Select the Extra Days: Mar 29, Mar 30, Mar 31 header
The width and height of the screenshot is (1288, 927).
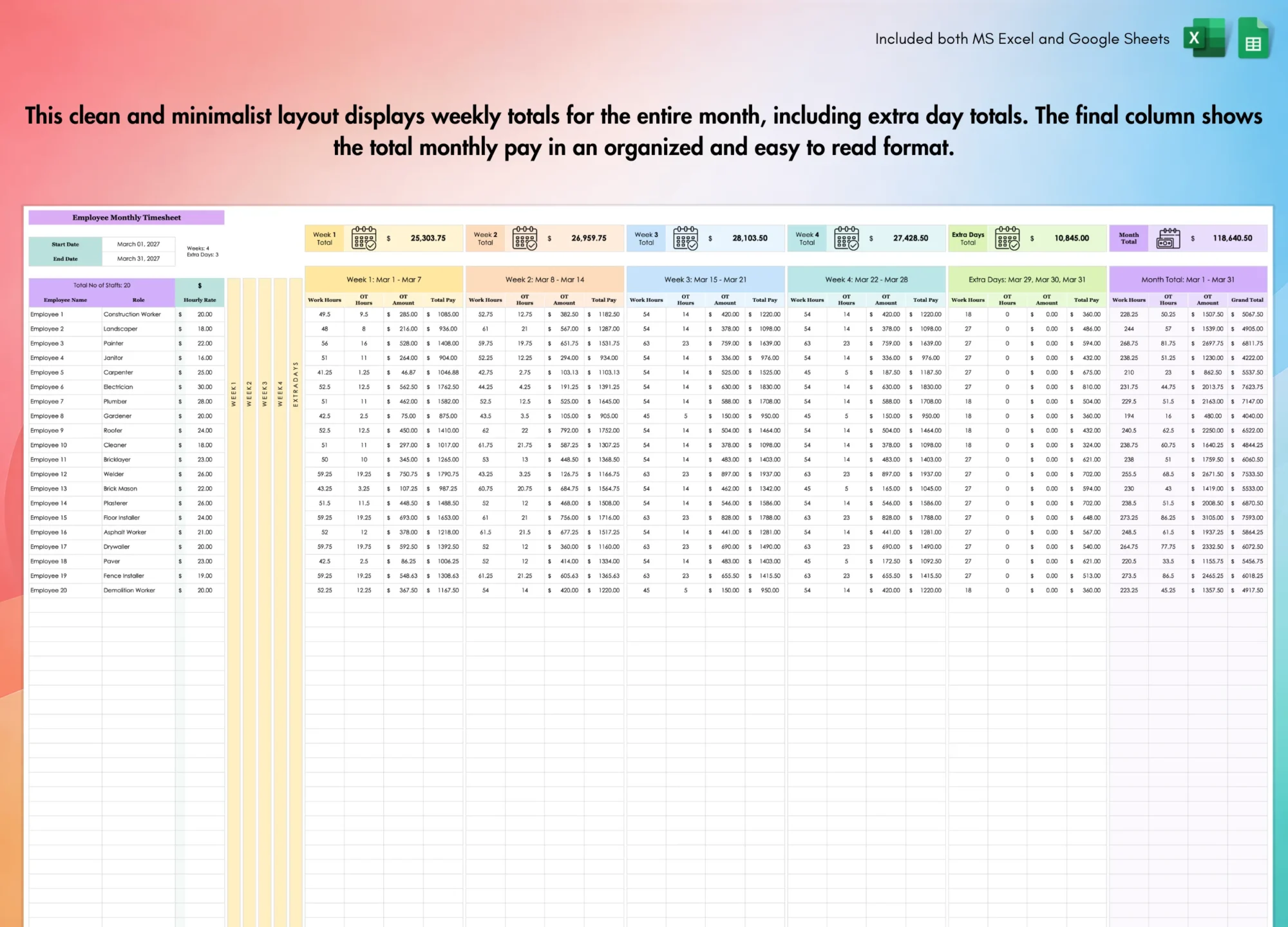[x=1027, y=279]
